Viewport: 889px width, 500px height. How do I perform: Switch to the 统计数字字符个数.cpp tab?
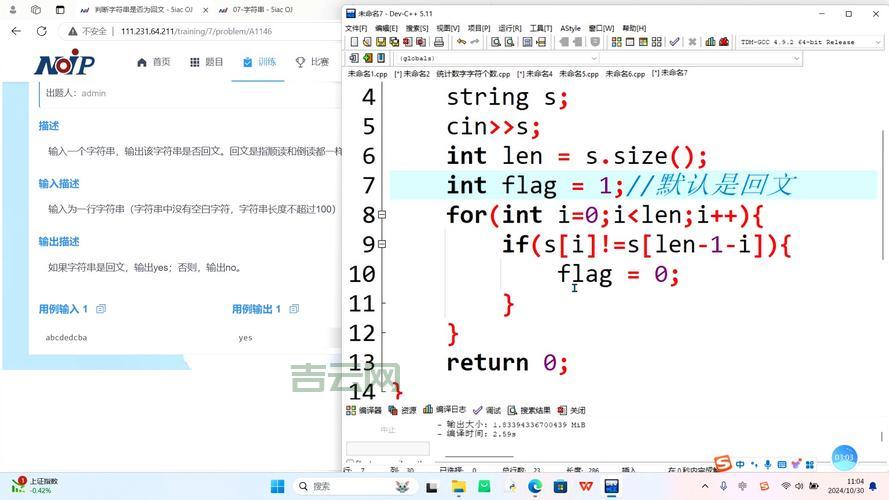pyautogui.click(x=473, y=74)
